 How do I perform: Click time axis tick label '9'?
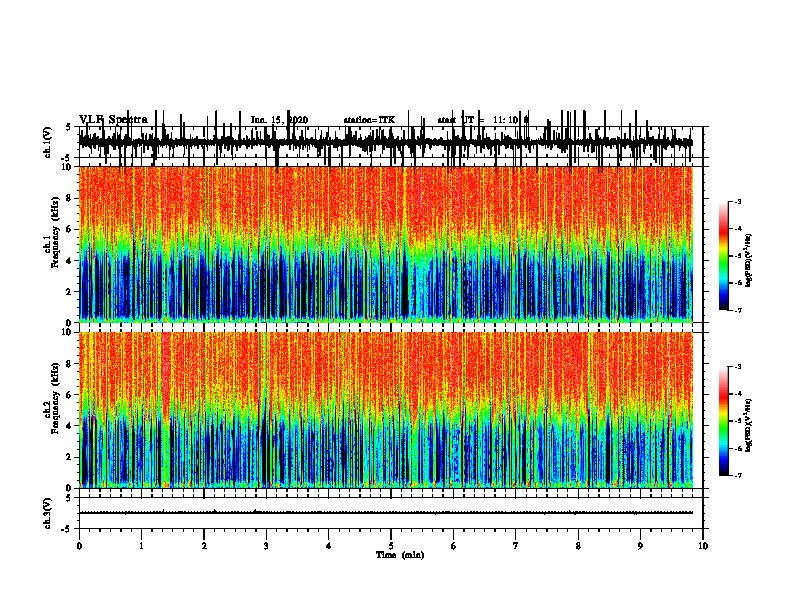coord(640,546)
